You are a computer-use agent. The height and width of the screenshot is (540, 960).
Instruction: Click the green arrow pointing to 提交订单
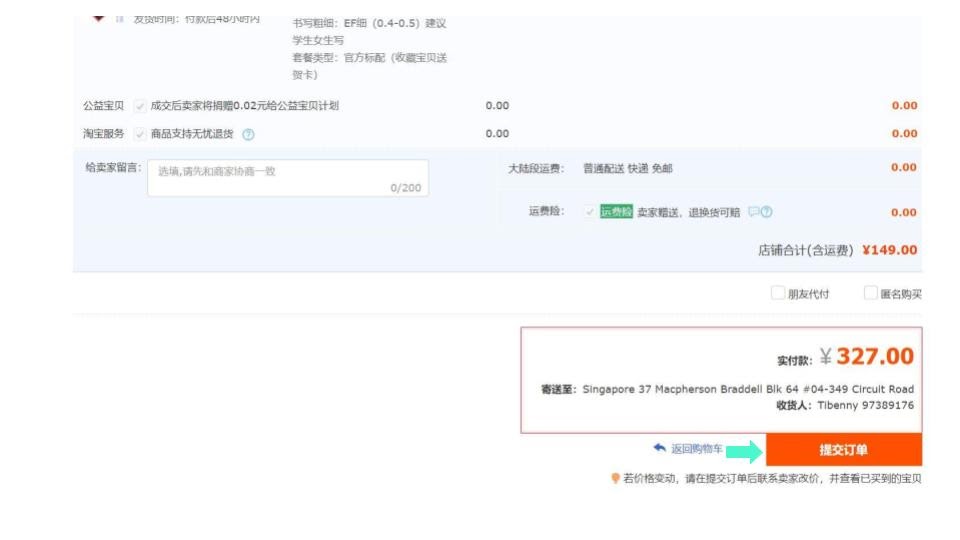(x=743, y=451)
